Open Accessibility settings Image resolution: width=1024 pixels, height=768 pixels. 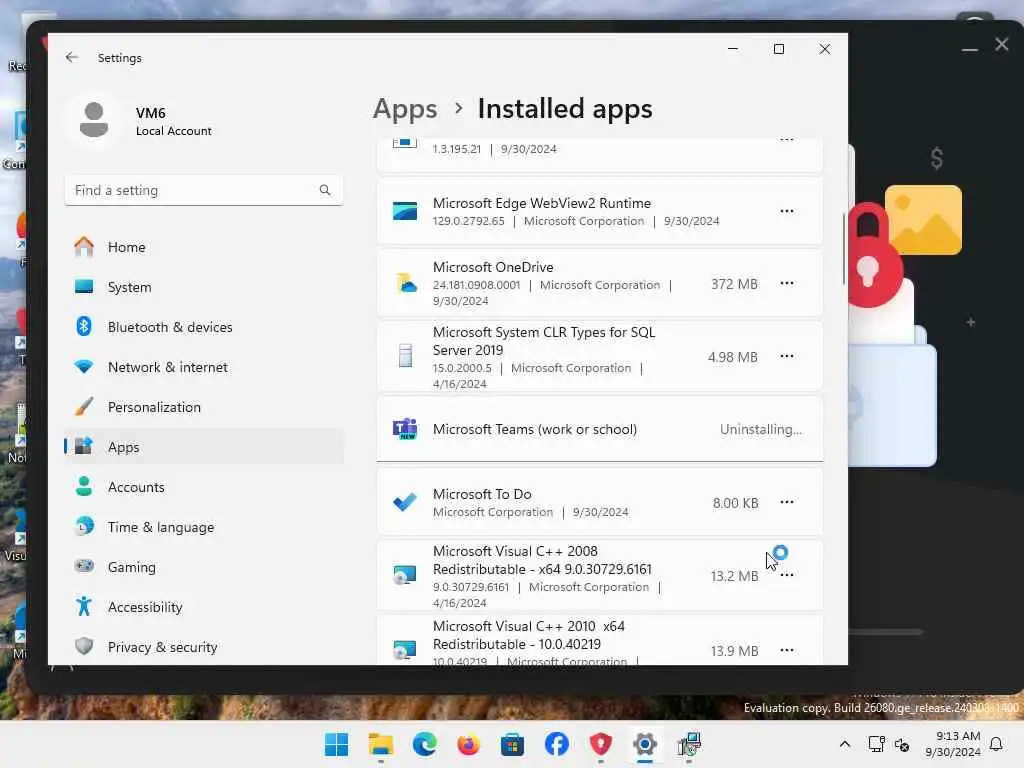(x=204, y=607)
